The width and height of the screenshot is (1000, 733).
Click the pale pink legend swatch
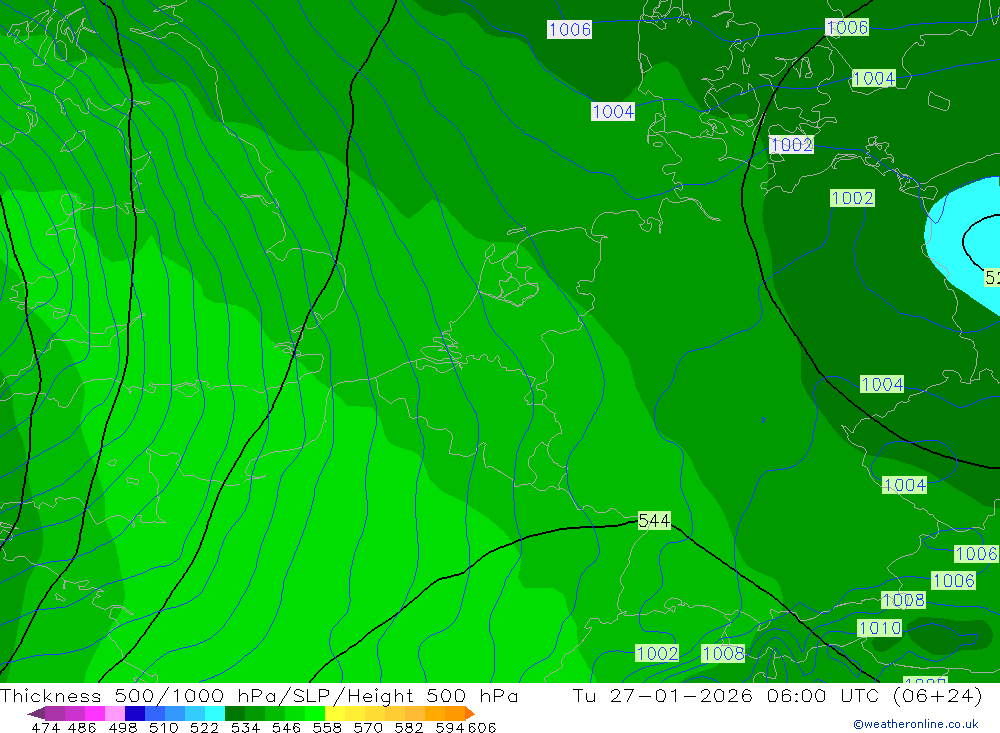(115, 713)
